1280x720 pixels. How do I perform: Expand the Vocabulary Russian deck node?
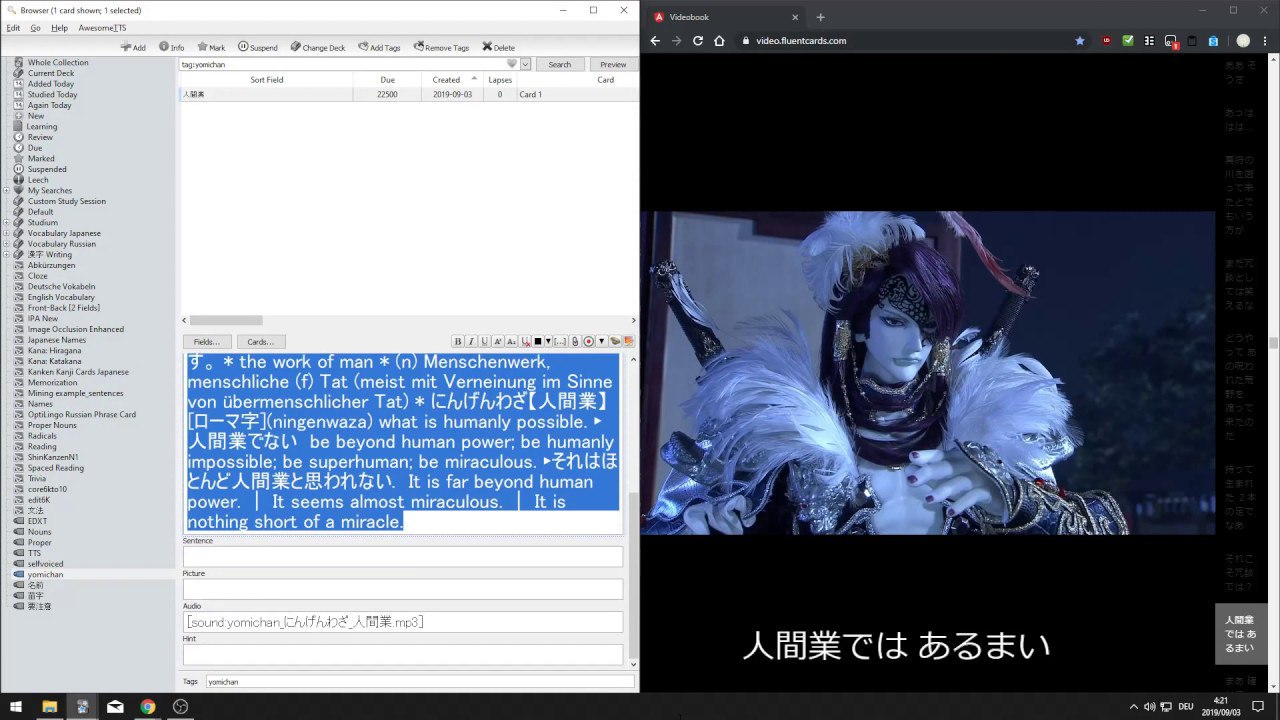(7, 244)
